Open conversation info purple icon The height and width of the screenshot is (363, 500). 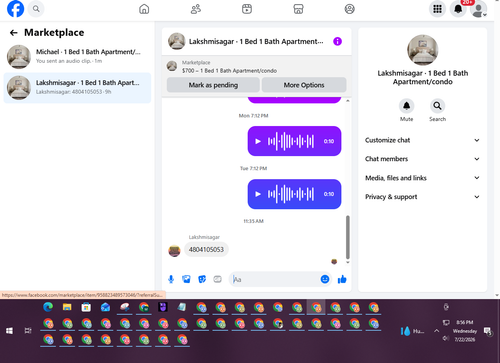[337, 41]
